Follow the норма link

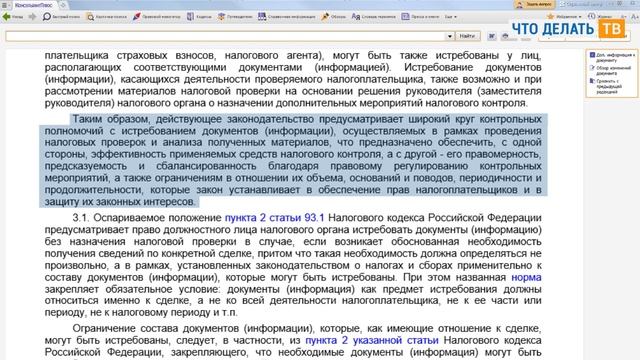[526, 277]
